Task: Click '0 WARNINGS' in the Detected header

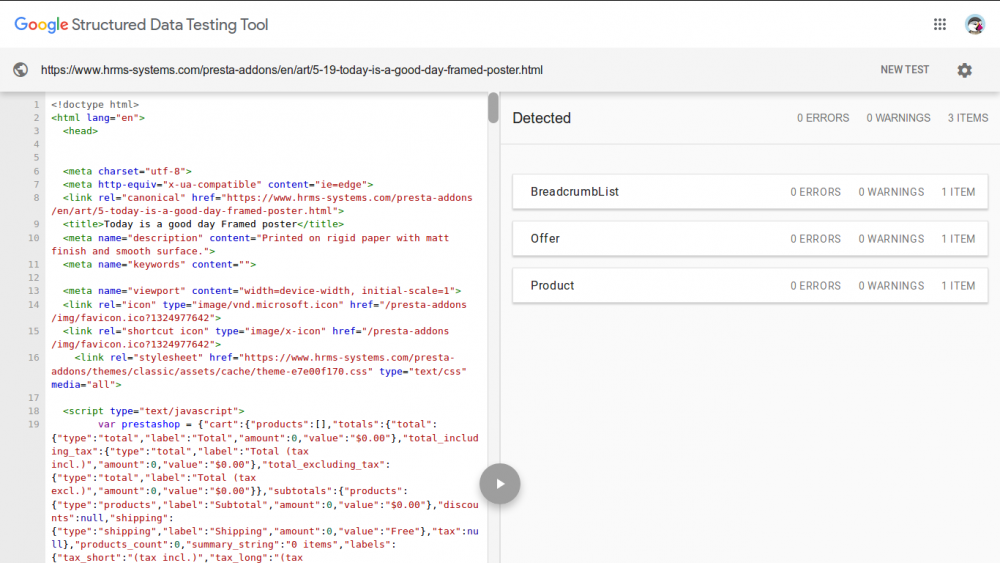Action: (x=898, y=118)
